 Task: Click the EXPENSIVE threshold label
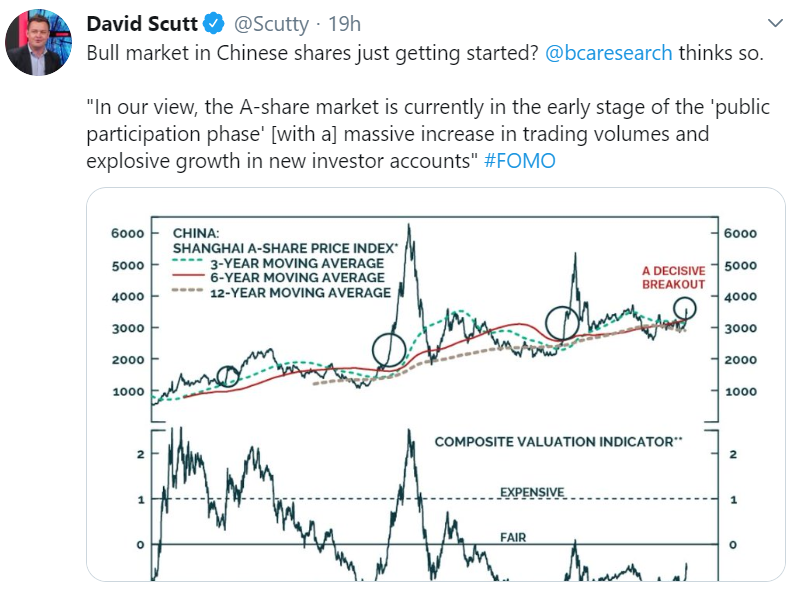pos(532,492)
